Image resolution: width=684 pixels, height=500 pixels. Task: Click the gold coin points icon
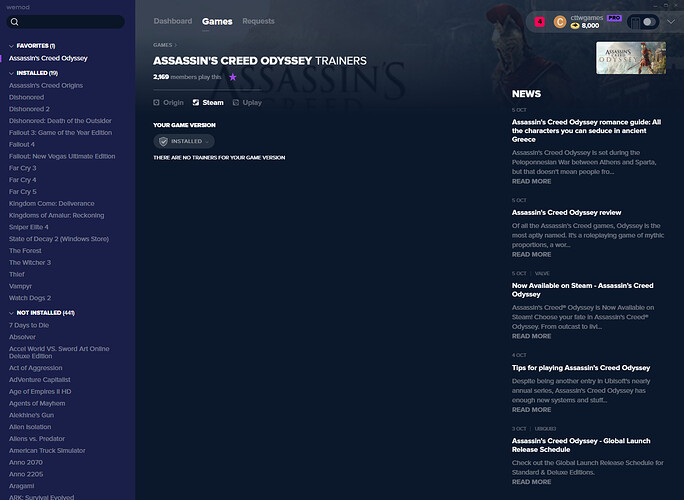pos(574,26)
